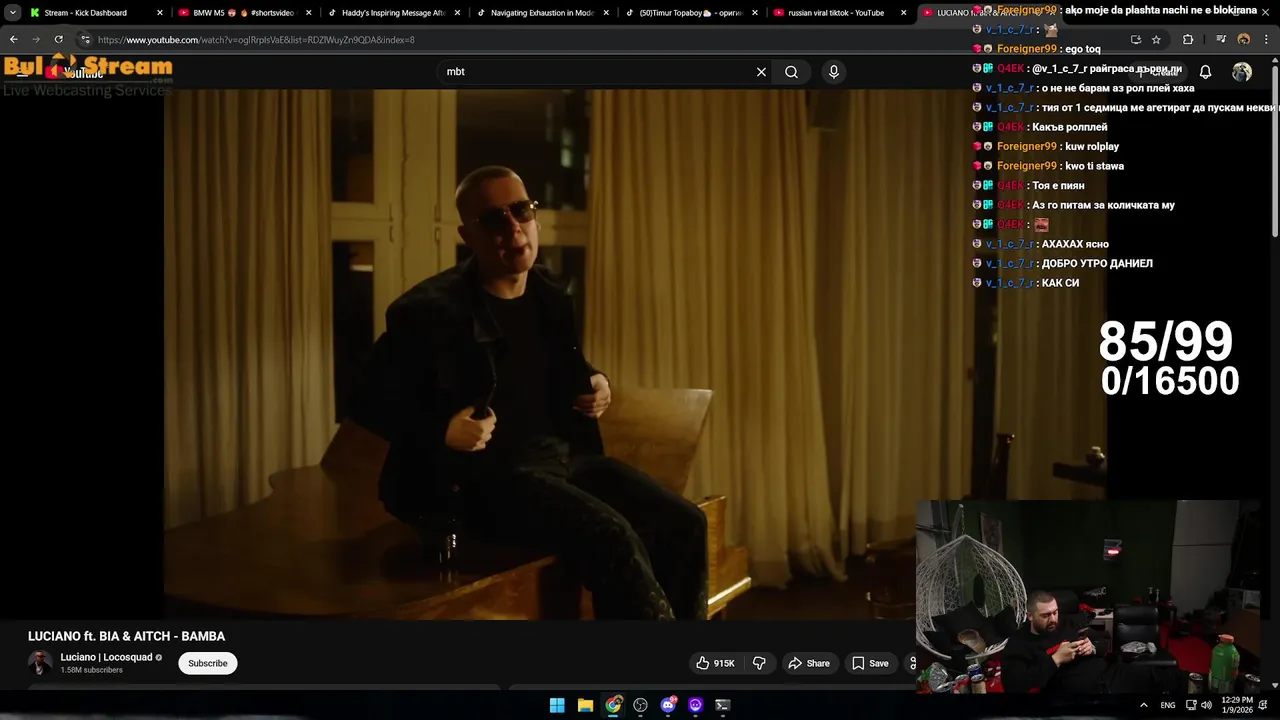
Task: Switch to Navigating Exhaustion tab
Action: pos(543,13)
